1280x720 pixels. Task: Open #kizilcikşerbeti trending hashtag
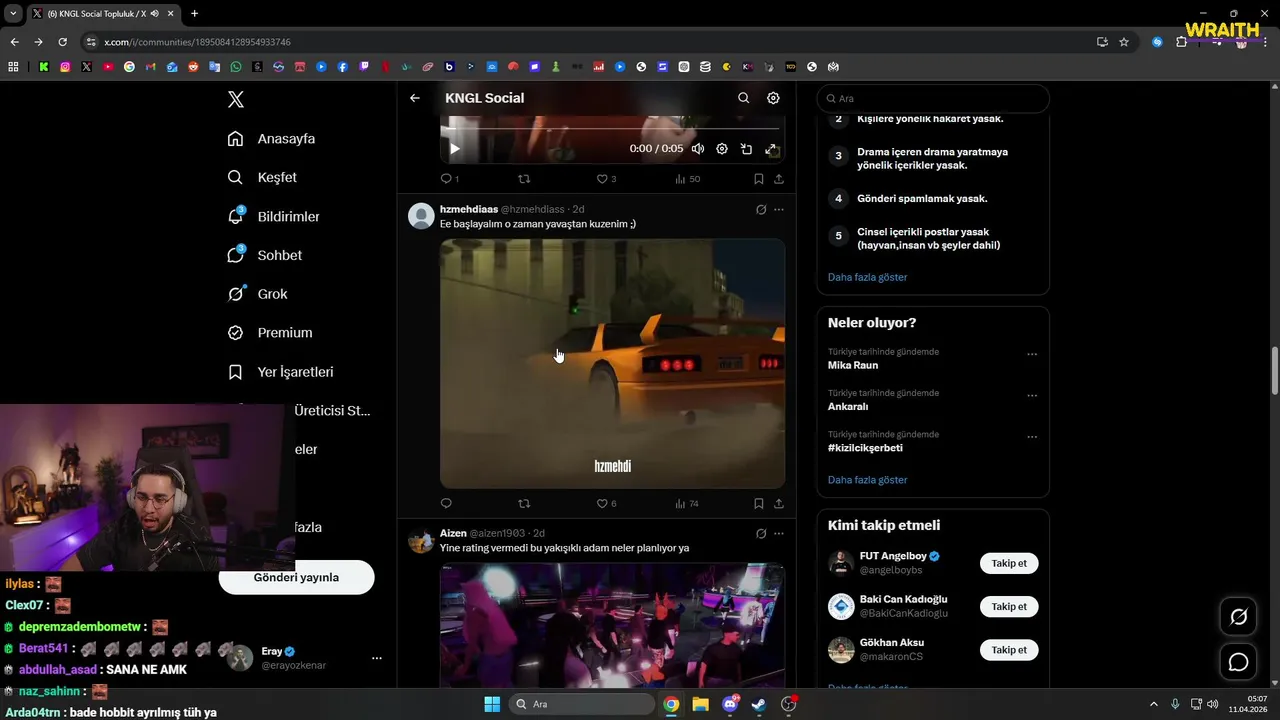(865, 448)
